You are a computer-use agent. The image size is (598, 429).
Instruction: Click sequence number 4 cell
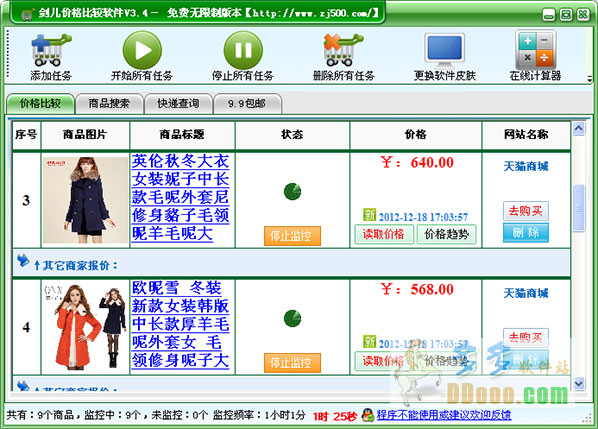coord(26,327)
